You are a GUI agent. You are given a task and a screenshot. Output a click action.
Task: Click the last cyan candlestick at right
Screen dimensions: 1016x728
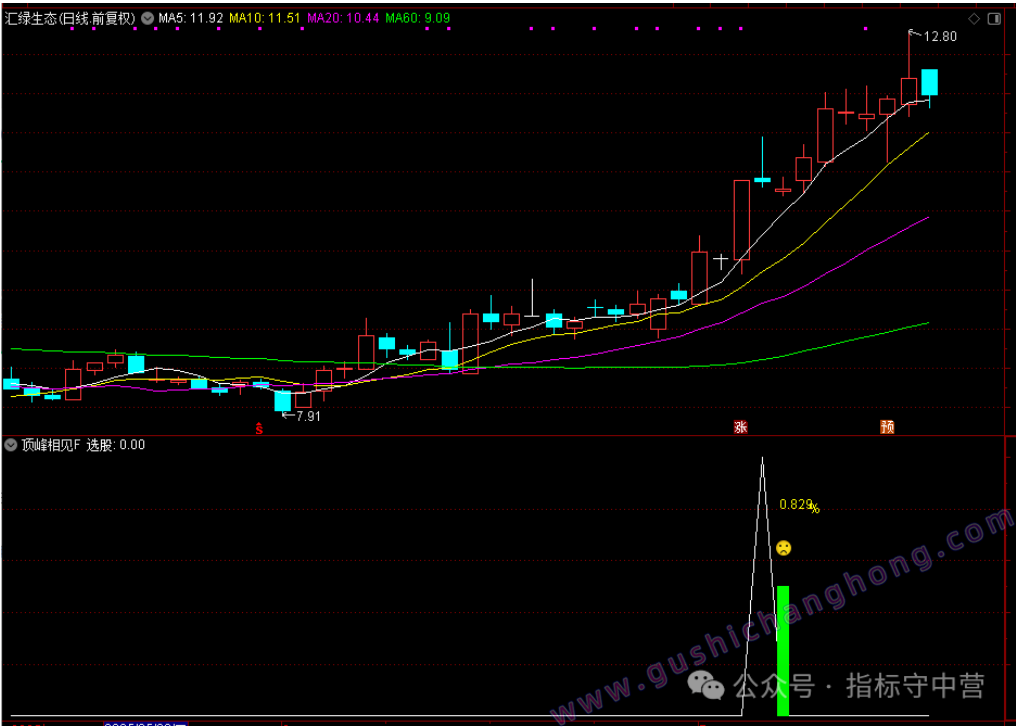point(929,82)
